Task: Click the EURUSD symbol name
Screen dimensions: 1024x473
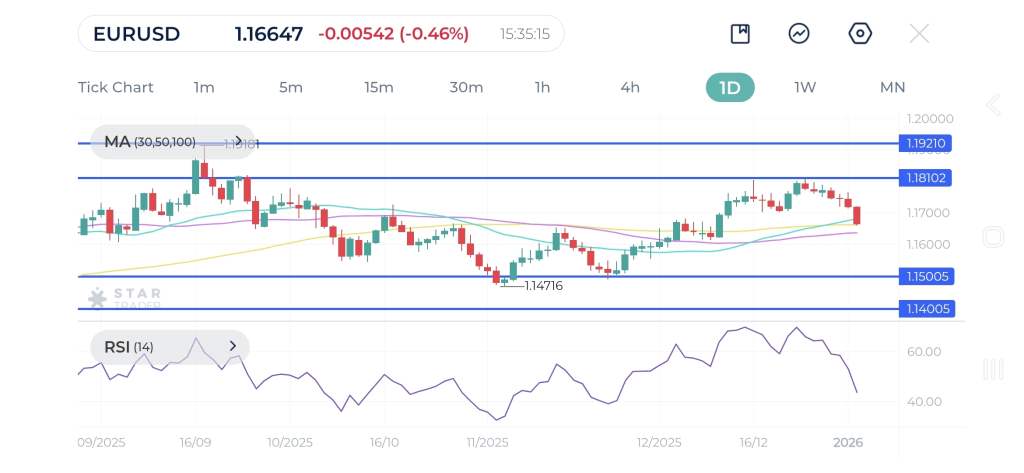Action: click(136, 34)
